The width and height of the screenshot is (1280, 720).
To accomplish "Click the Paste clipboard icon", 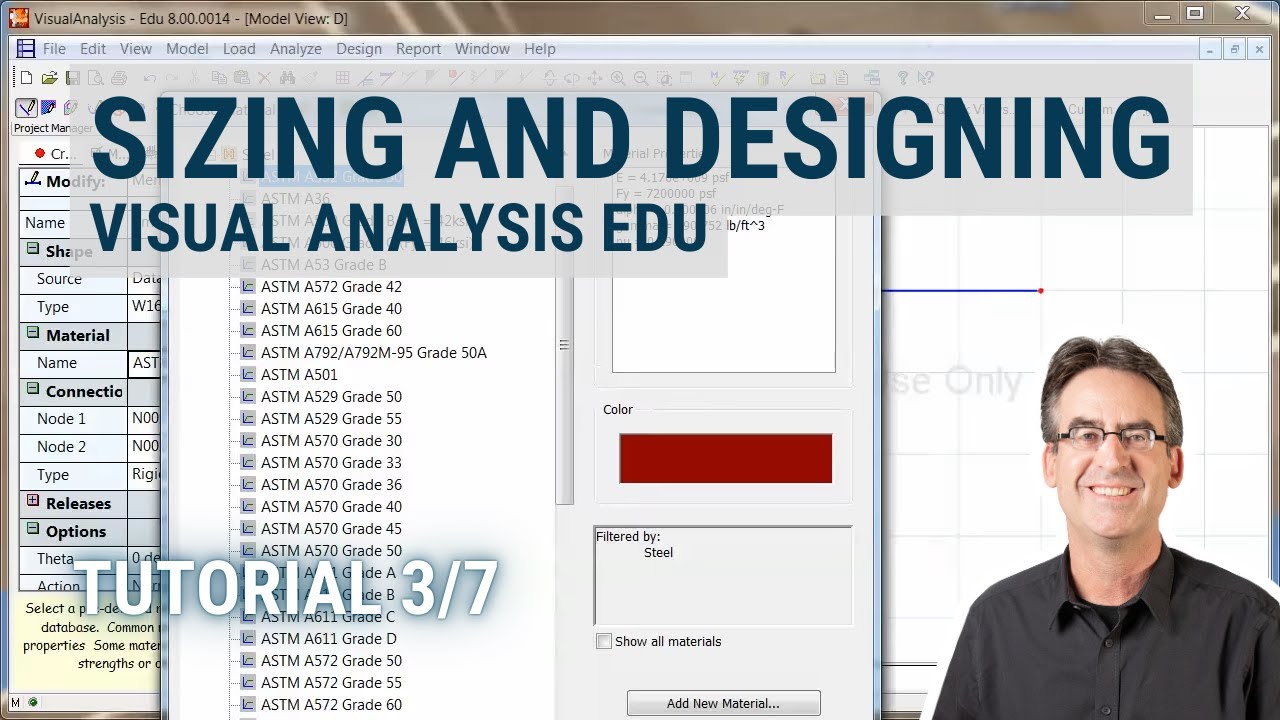I will point(242,78).
